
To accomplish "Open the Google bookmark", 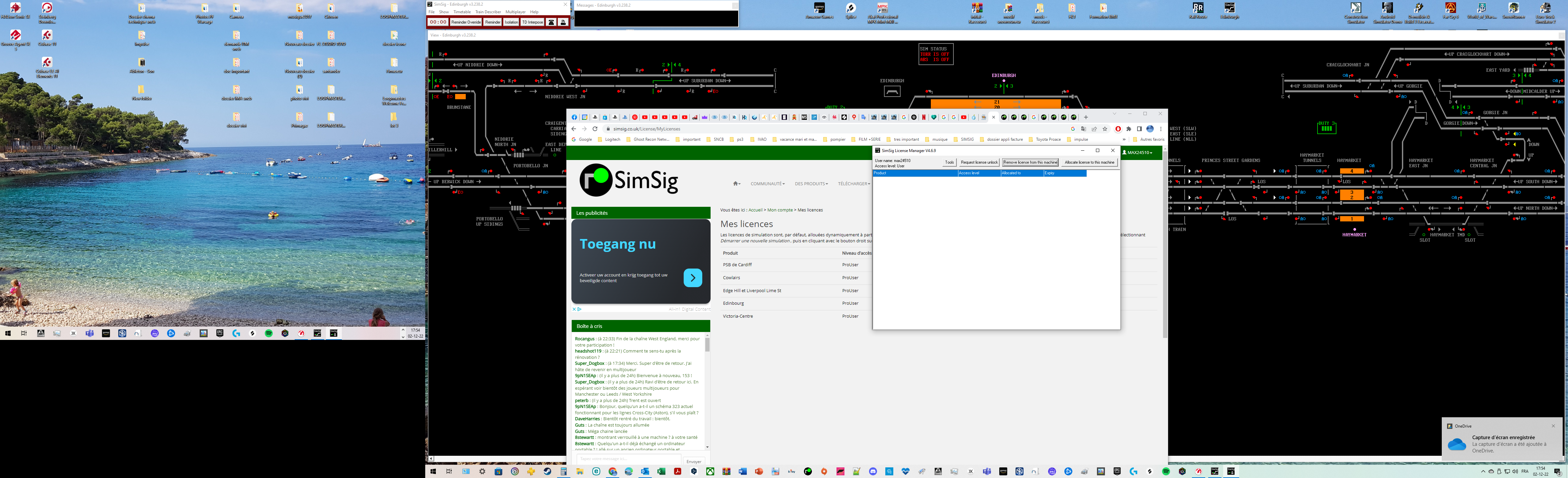I will 581,139.
